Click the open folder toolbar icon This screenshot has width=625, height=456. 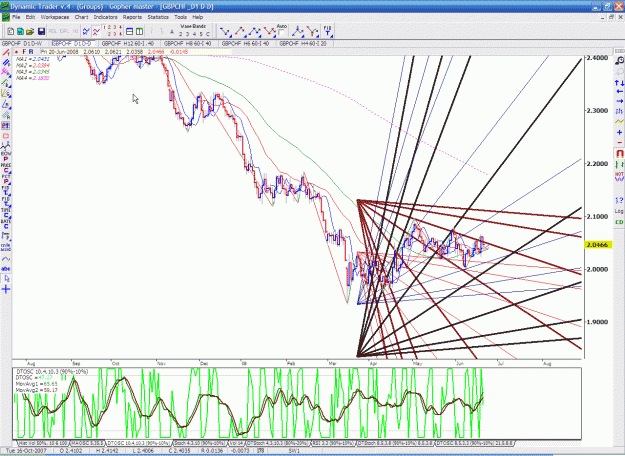click(x=30, y=31)
